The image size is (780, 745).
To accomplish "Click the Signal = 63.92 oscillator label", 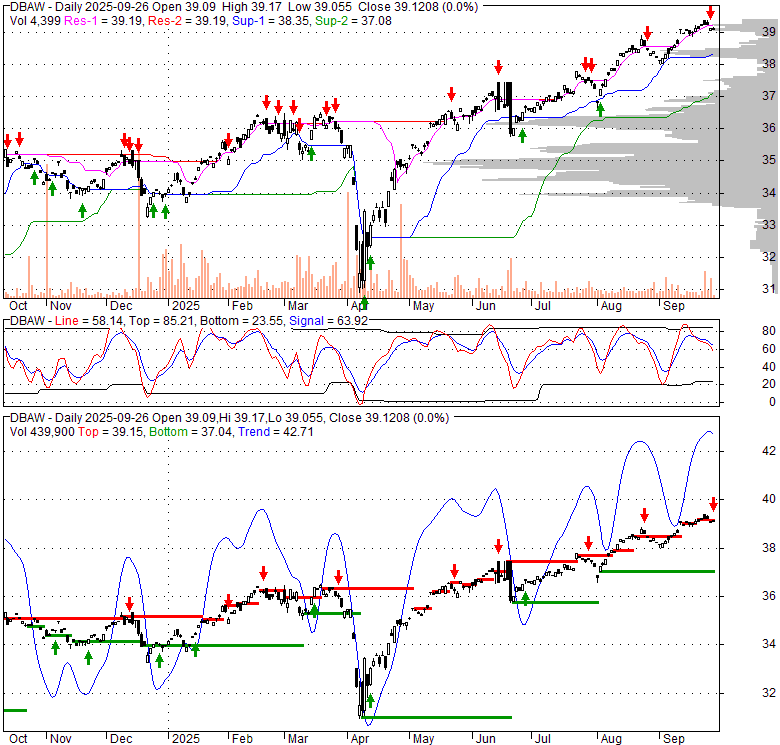I will tap(328, 321).
